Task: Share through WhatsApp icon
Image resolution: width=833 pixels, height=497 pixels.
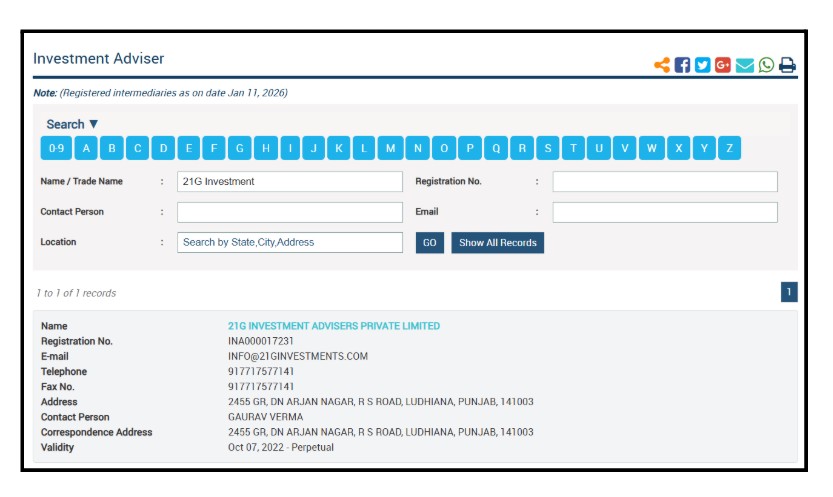Action: 766,65
